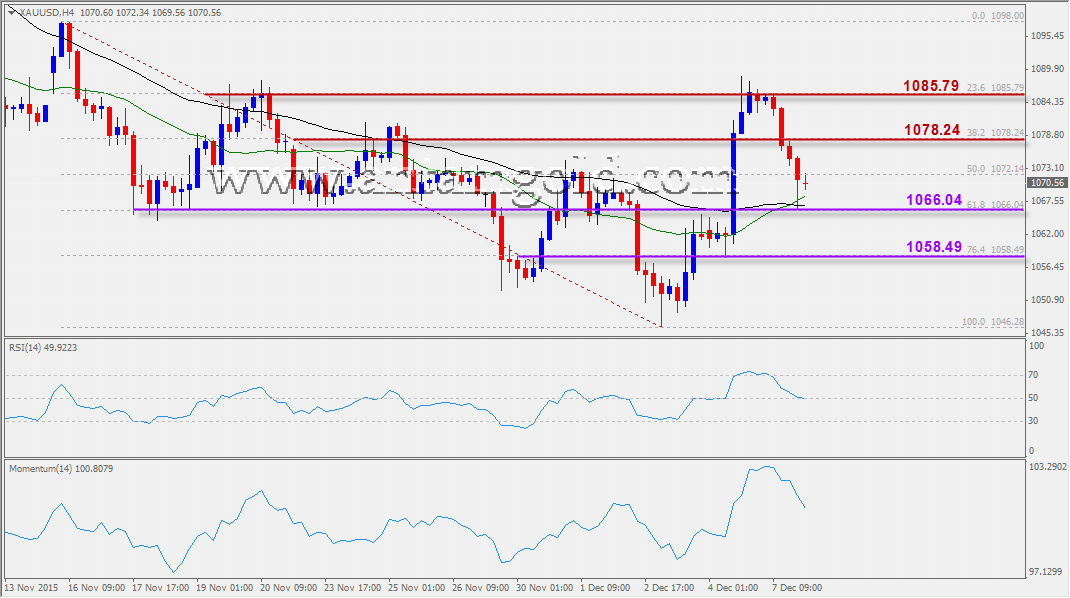Click the current price tag 1070.56
The width and height of the screenshot is (1070, 598).
click(1046, 183)
